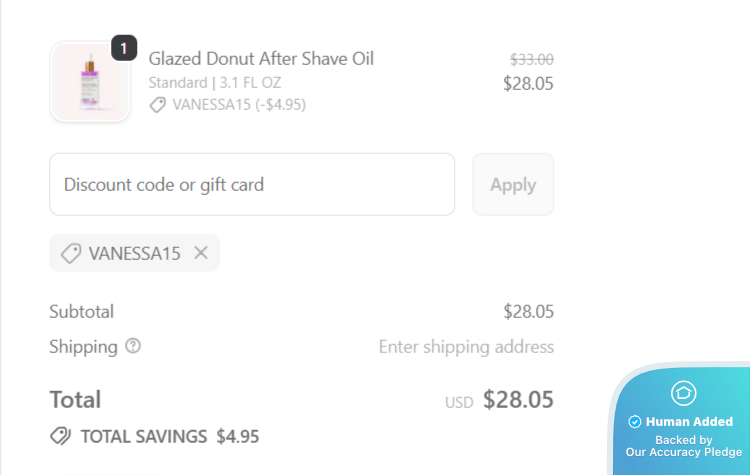Click the Shipping help question mark icon

[133, 346]
